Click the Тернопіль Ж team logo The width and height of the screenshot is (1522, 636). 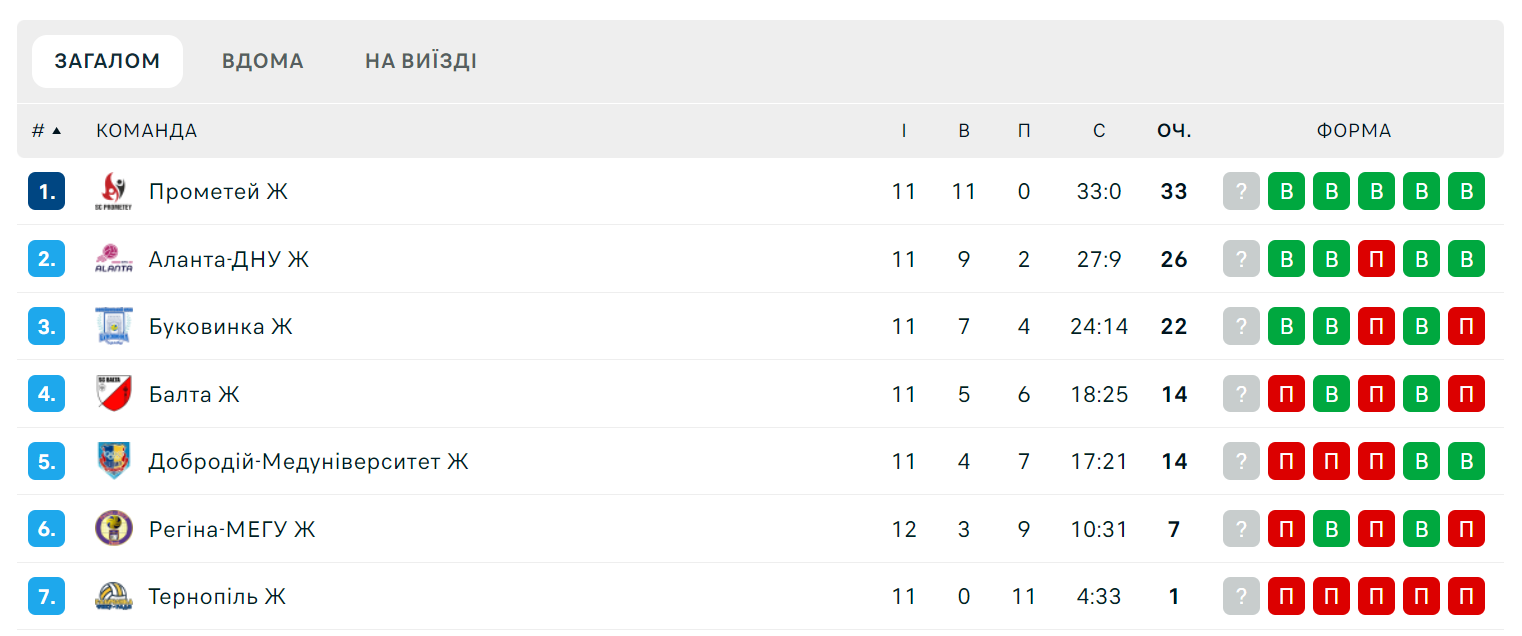(113, 597)
